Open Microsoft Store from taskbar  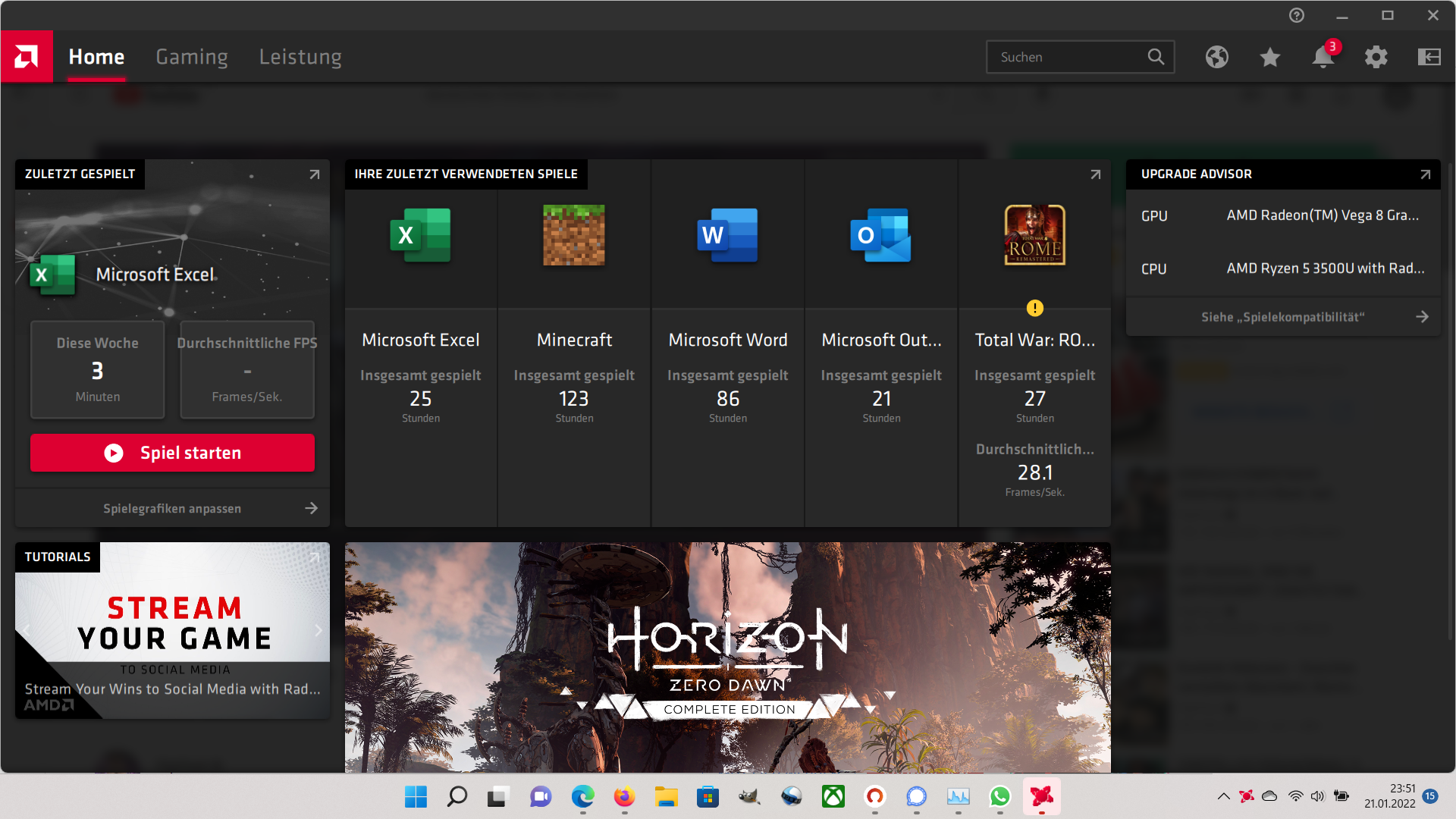pyautogui.click(x=708, y=796)
